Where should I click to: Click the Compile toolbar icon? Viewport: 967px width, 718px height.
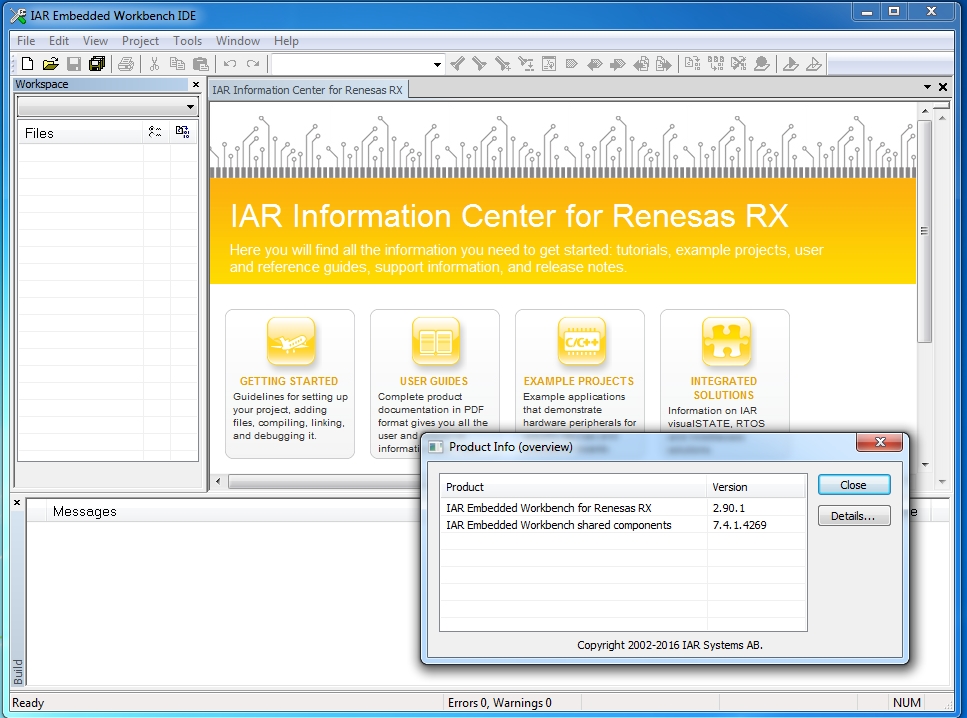(x=692, y=64)
